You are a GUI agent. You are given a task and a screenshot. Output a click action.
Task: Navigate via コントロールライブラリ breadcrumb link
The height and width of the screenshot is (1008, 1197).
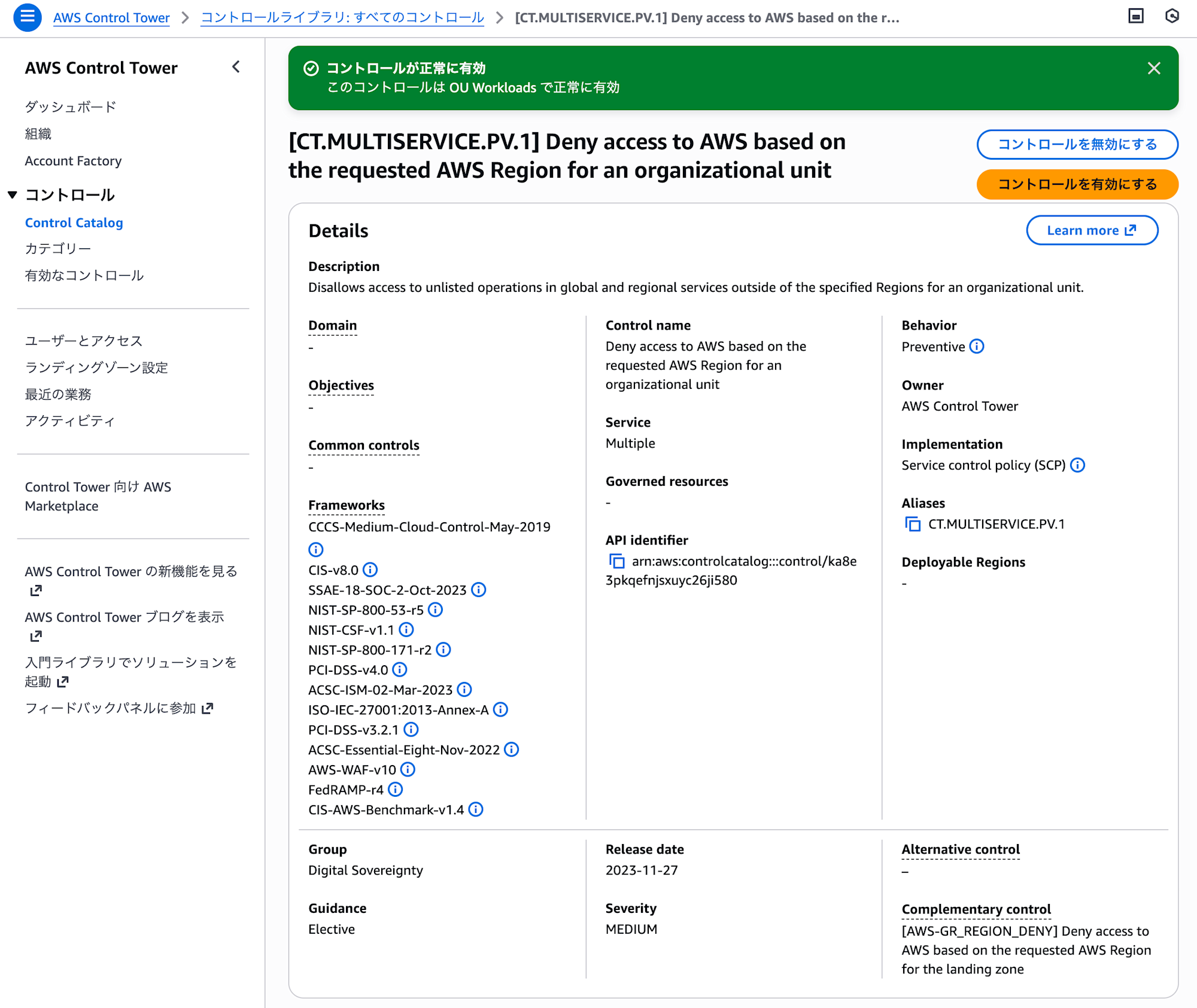click(x=342, y=17)
